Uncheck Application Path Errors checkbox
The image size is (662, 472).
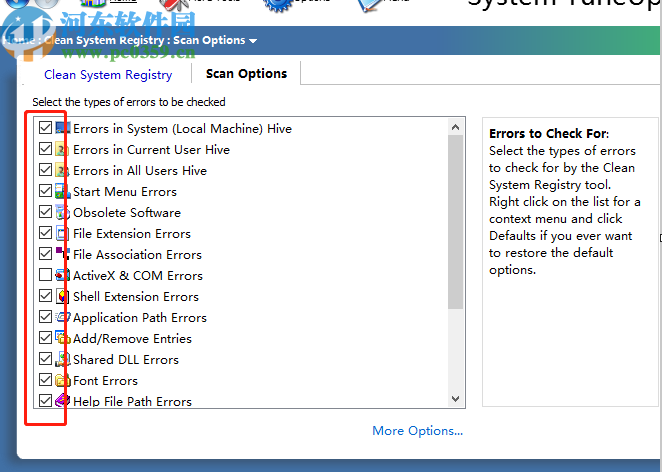45,317
